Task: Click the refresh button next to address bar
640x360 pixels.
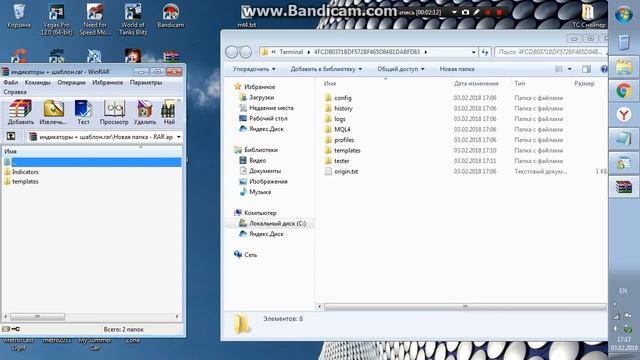Action: (485, 52)
